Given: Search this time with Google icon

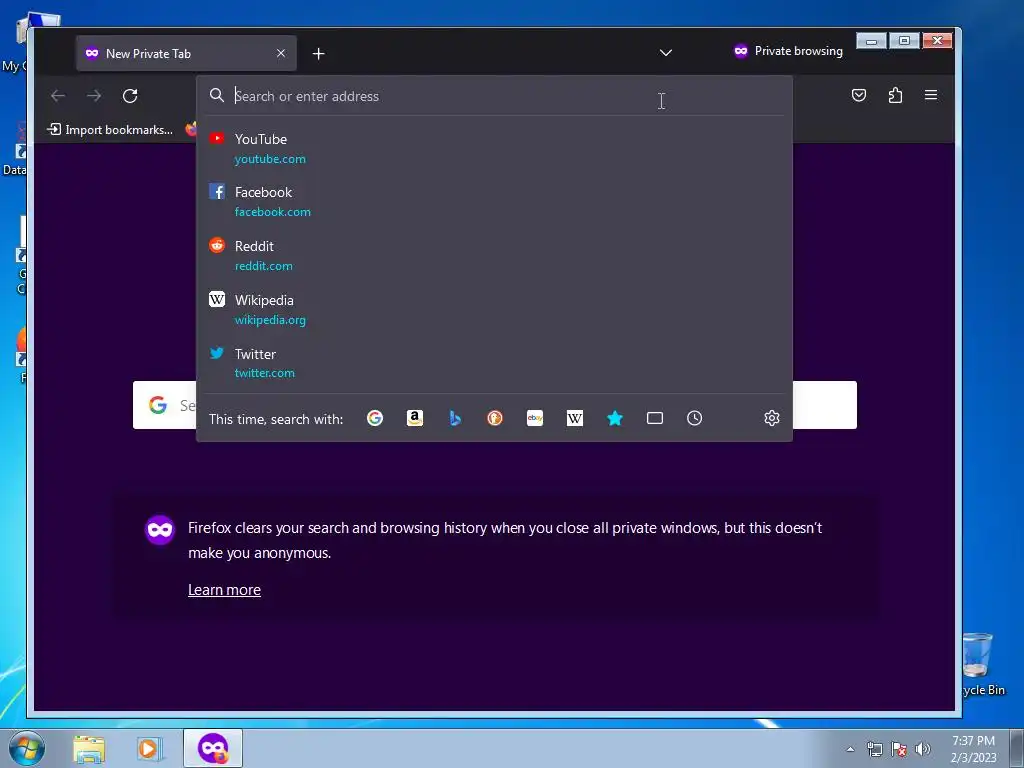Looking at the screenshot, I should pos(375,418).
